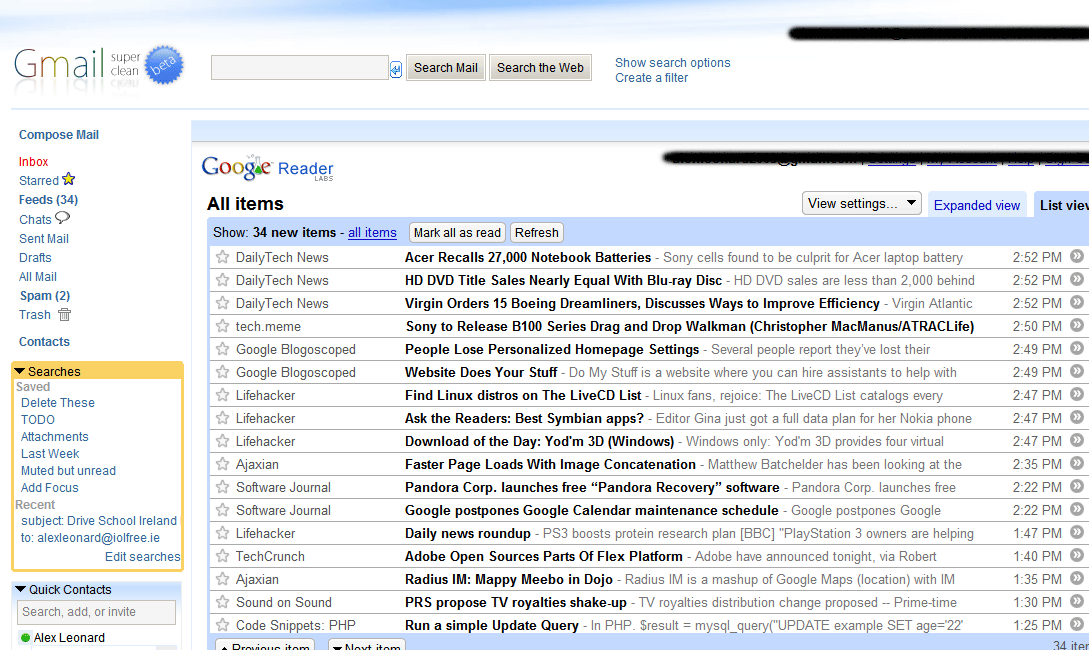
Task: Open saved search Delete These
Action: coord(58,403)
